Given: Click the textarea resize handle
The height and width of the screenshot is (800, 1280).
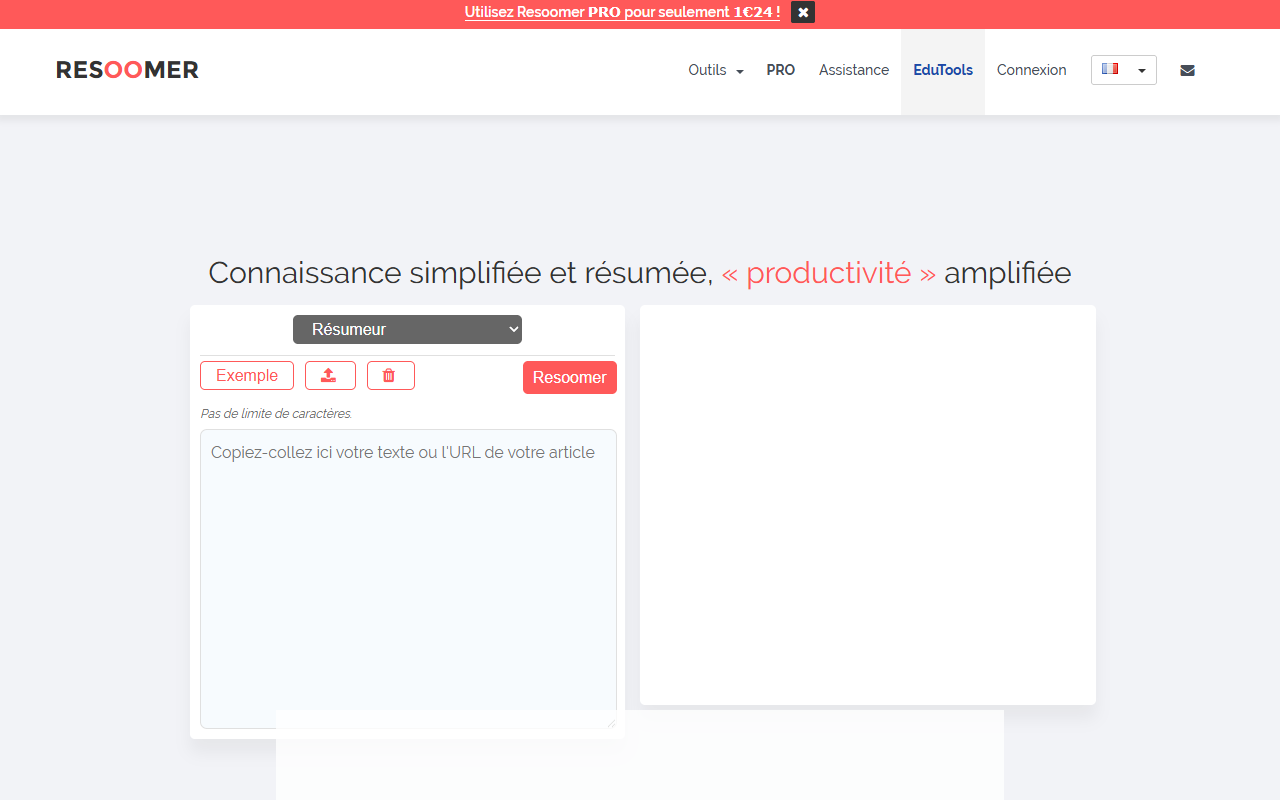Looking at the screenshot, I should coord(611,723).
